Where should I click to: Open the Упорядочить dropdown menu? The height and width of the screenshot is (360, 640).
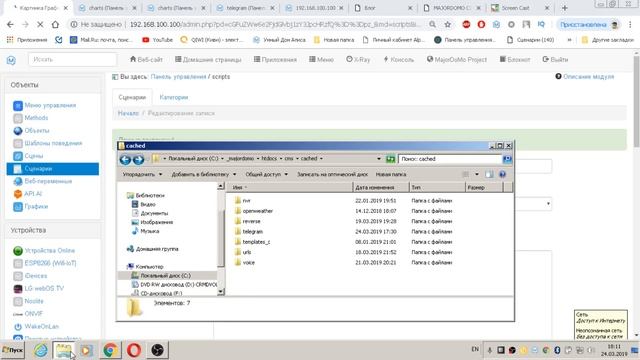[142, 174]
